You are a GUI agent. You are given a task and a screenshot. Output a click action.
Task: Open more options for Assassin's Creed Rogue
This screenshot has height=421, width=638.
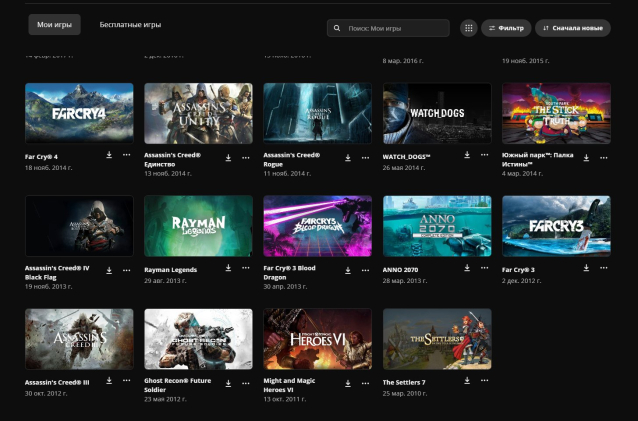click(x=365, y=158)
